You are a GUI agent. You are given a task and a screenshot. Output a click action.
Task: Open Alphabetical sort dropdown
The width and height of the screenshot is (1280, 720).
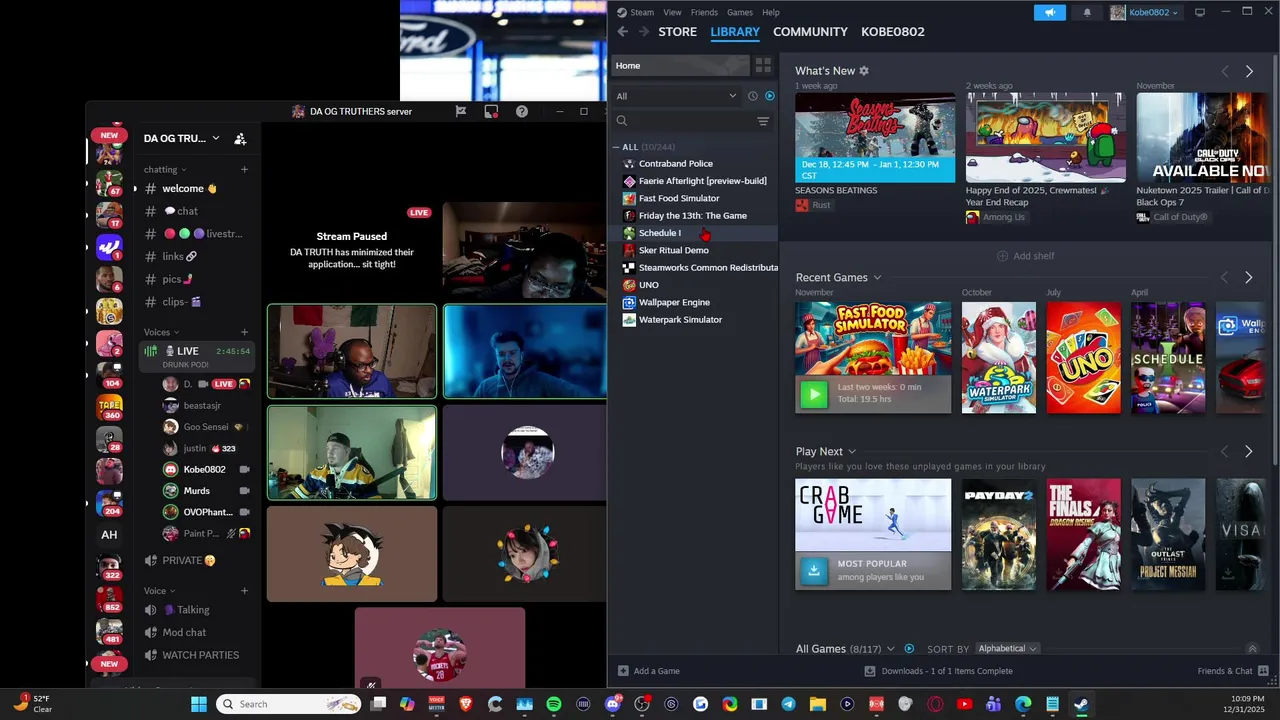1008,649
